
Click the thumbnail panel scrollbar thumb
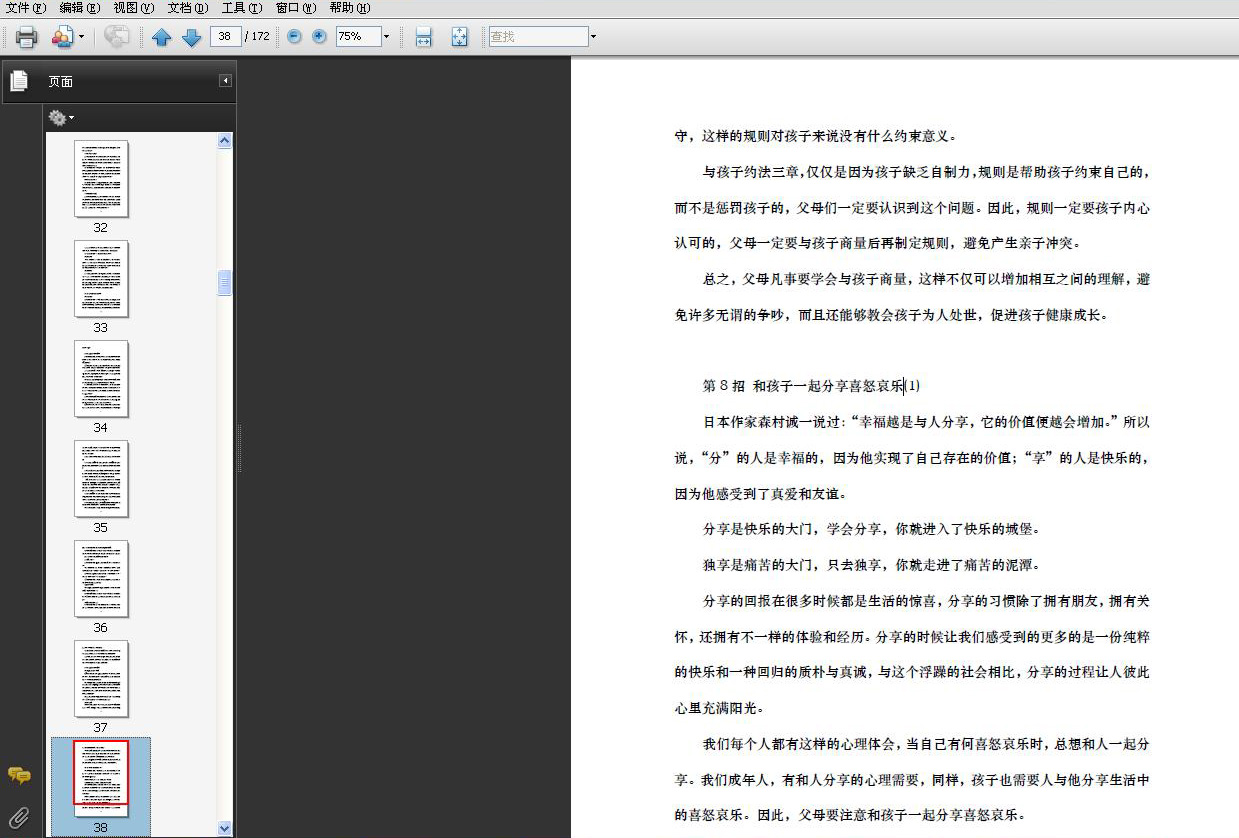224,283
